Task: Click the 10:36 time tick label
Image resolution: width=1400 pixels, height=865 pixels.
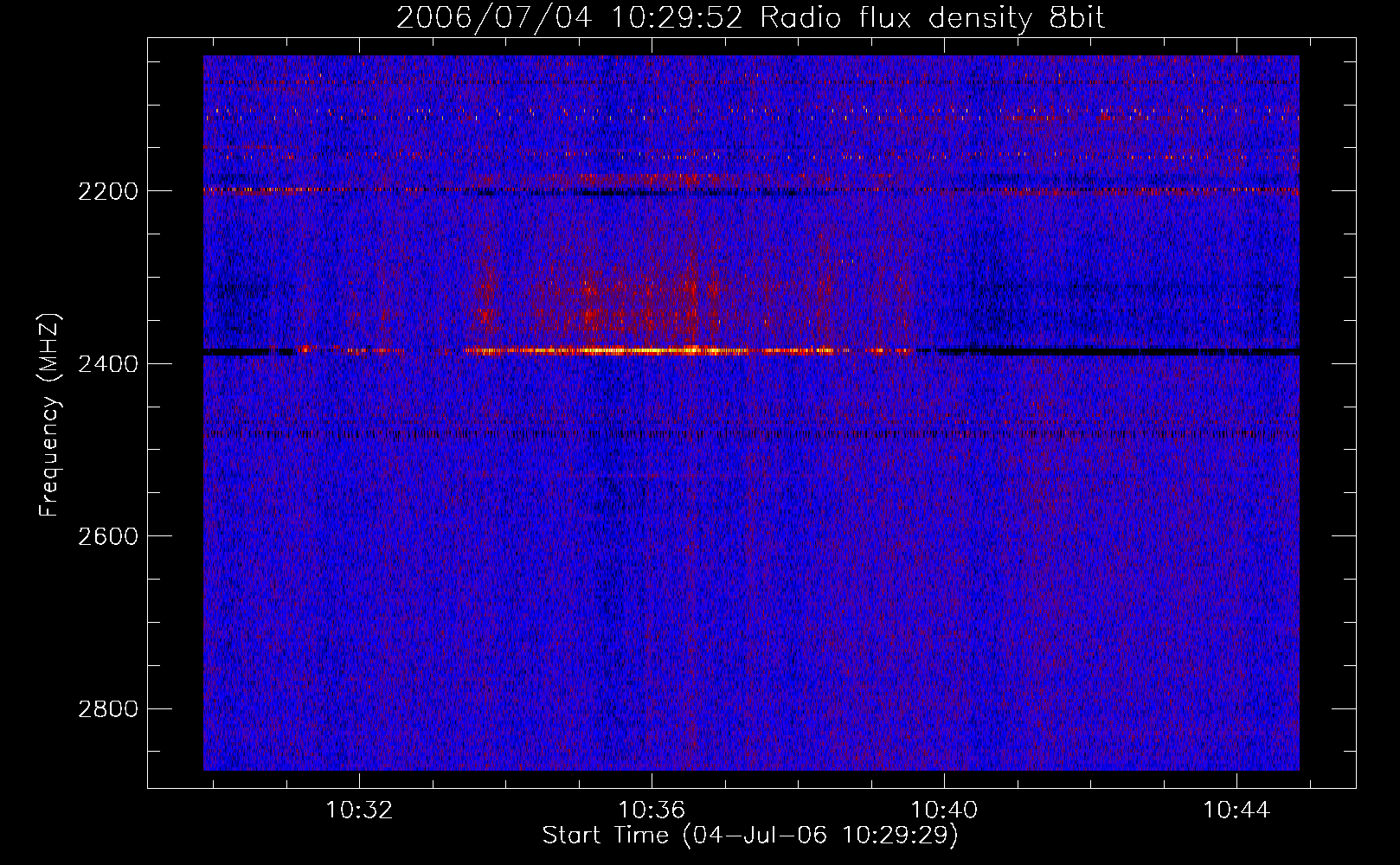Action: 651,811
